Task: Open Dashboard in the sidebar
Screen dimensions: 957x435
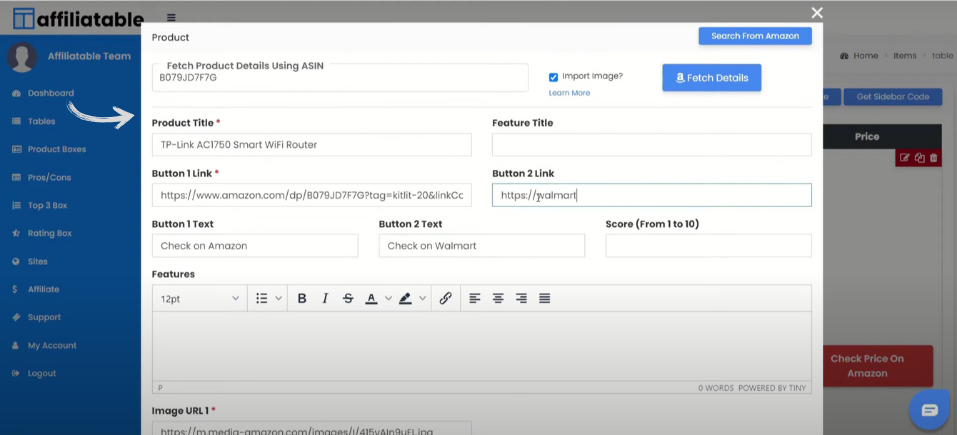Action: click(x=51, y=93)
